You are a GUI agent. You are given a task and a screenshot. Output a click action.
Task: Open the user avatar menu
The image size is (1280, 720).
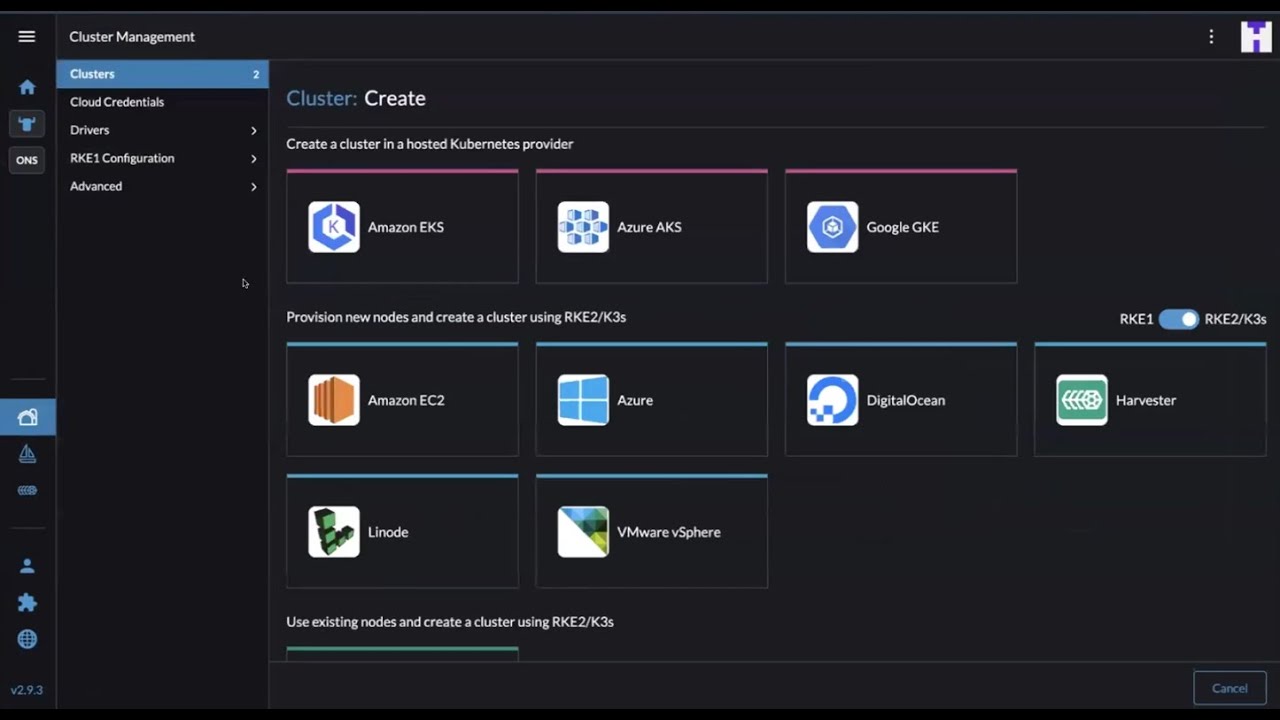pyautogui.click(x=1256, y=37)
